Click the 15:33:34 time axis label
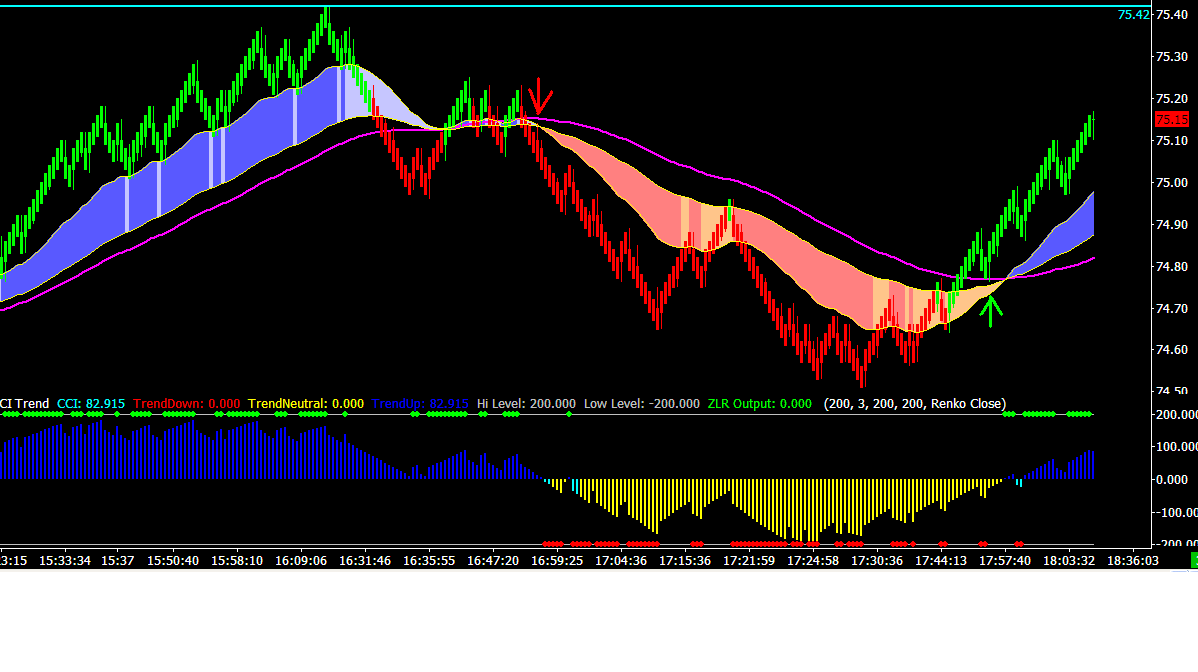 (x=65, y=561)
